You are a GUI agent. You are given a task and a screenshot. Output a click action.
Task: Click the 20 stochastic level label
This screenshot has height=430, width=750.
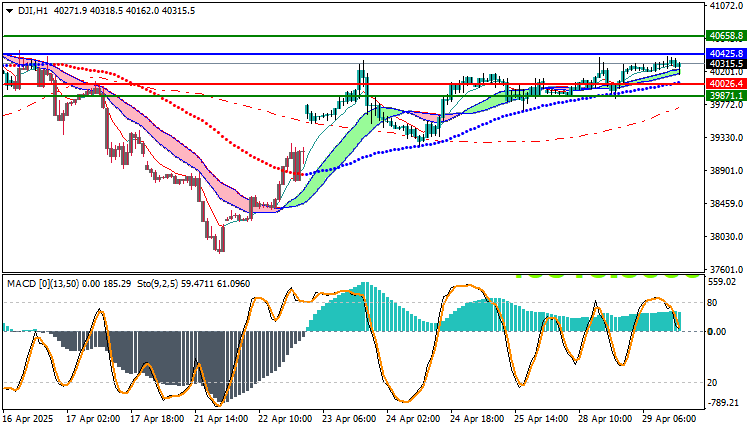pos(712,383)
